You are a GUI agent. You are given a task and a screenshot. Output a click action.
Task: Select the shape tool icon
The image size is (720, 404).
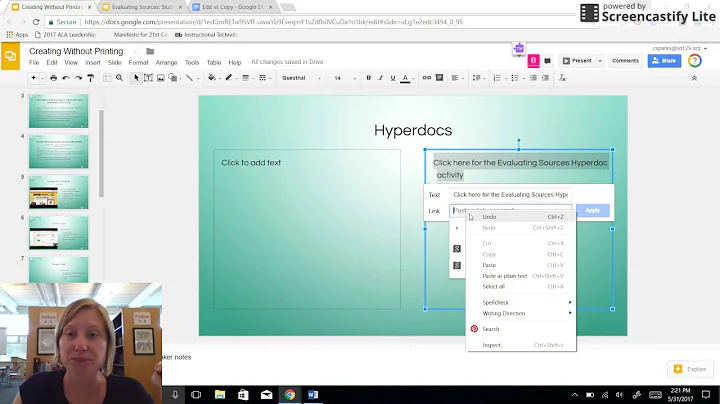coord(173,78)
